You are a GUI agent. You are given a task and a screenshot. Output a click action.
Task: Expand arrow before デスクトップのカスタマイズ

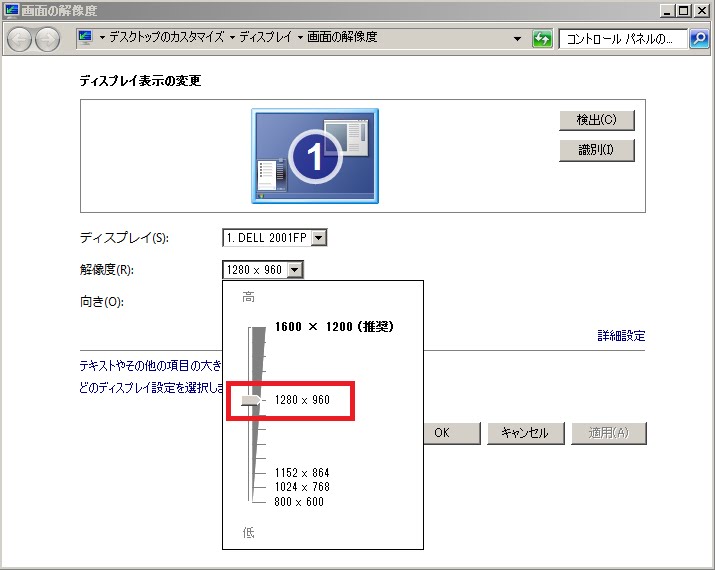click(102, 37)
